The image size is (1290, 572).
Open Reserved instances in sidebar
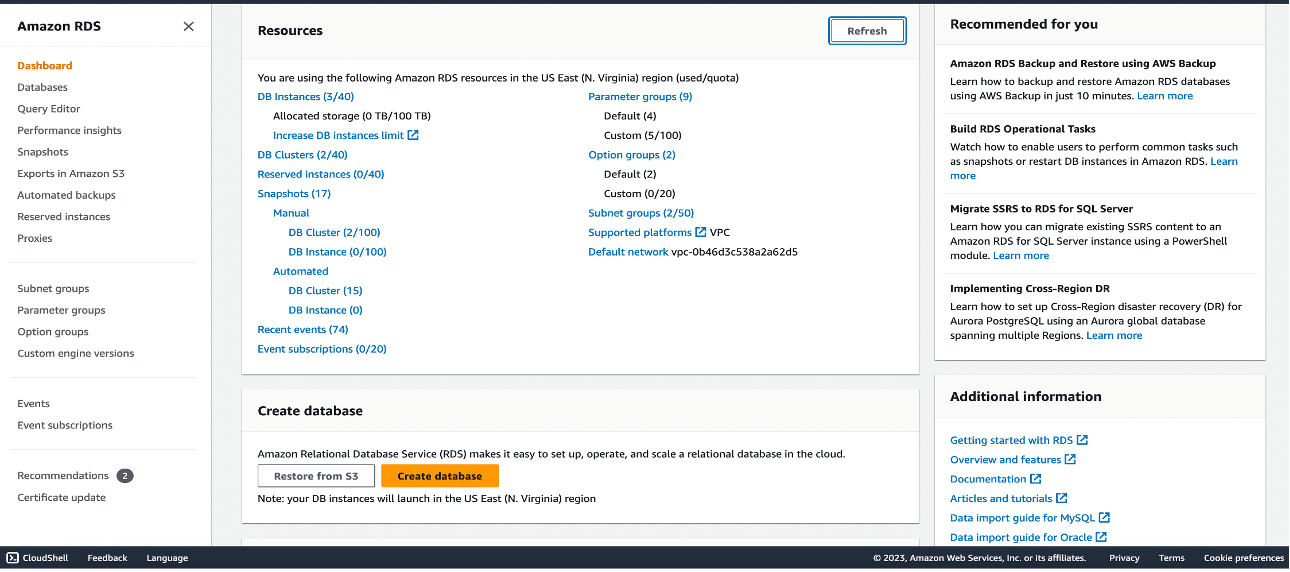pyautogui.click(x=64, y=217)
